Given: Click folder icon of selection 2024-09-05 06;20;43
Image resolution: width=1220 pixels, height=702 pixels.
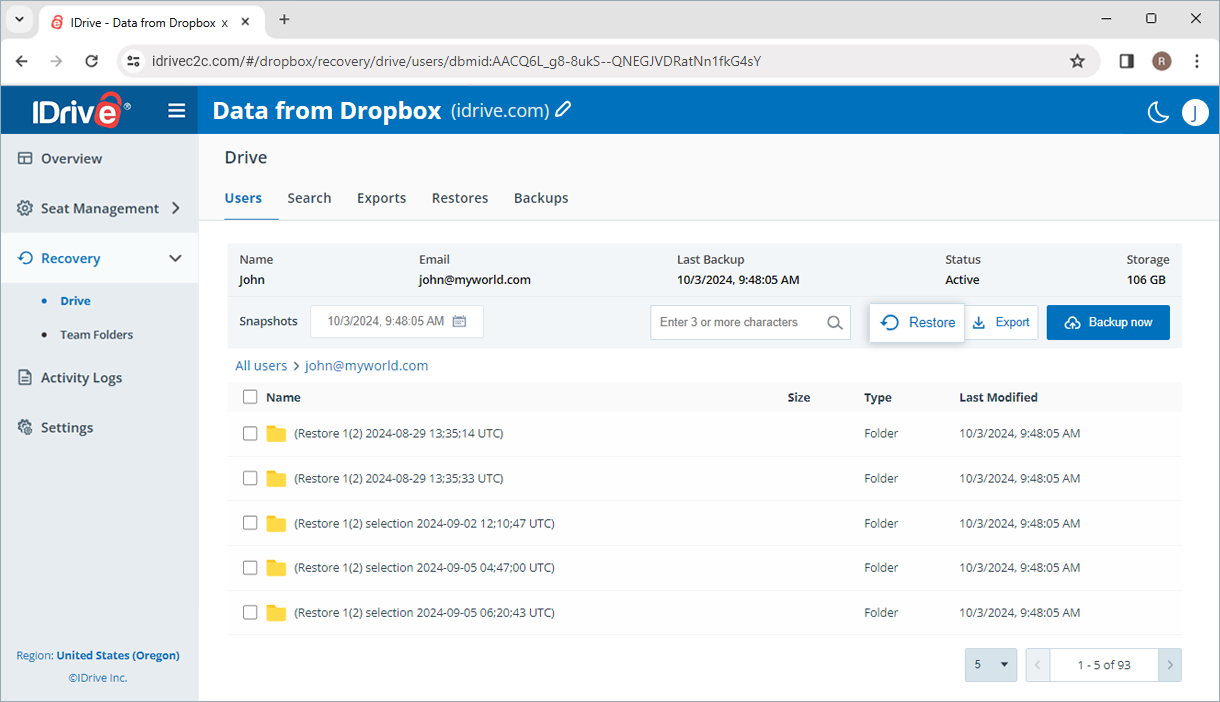Looking at the screenshot, I should 277,613.
